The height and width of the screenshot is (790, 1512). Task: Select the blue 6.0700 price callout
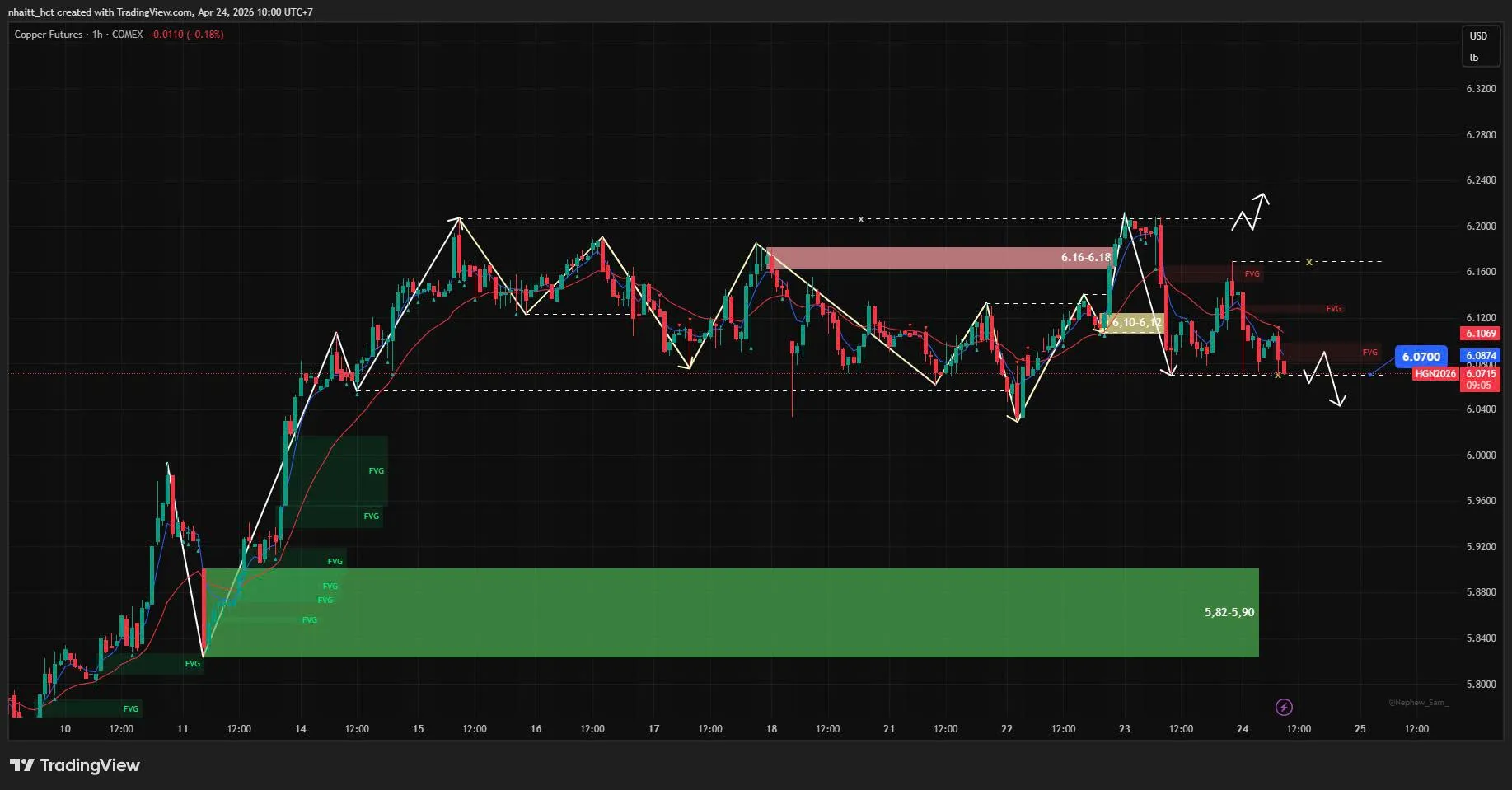point(1421,357)
